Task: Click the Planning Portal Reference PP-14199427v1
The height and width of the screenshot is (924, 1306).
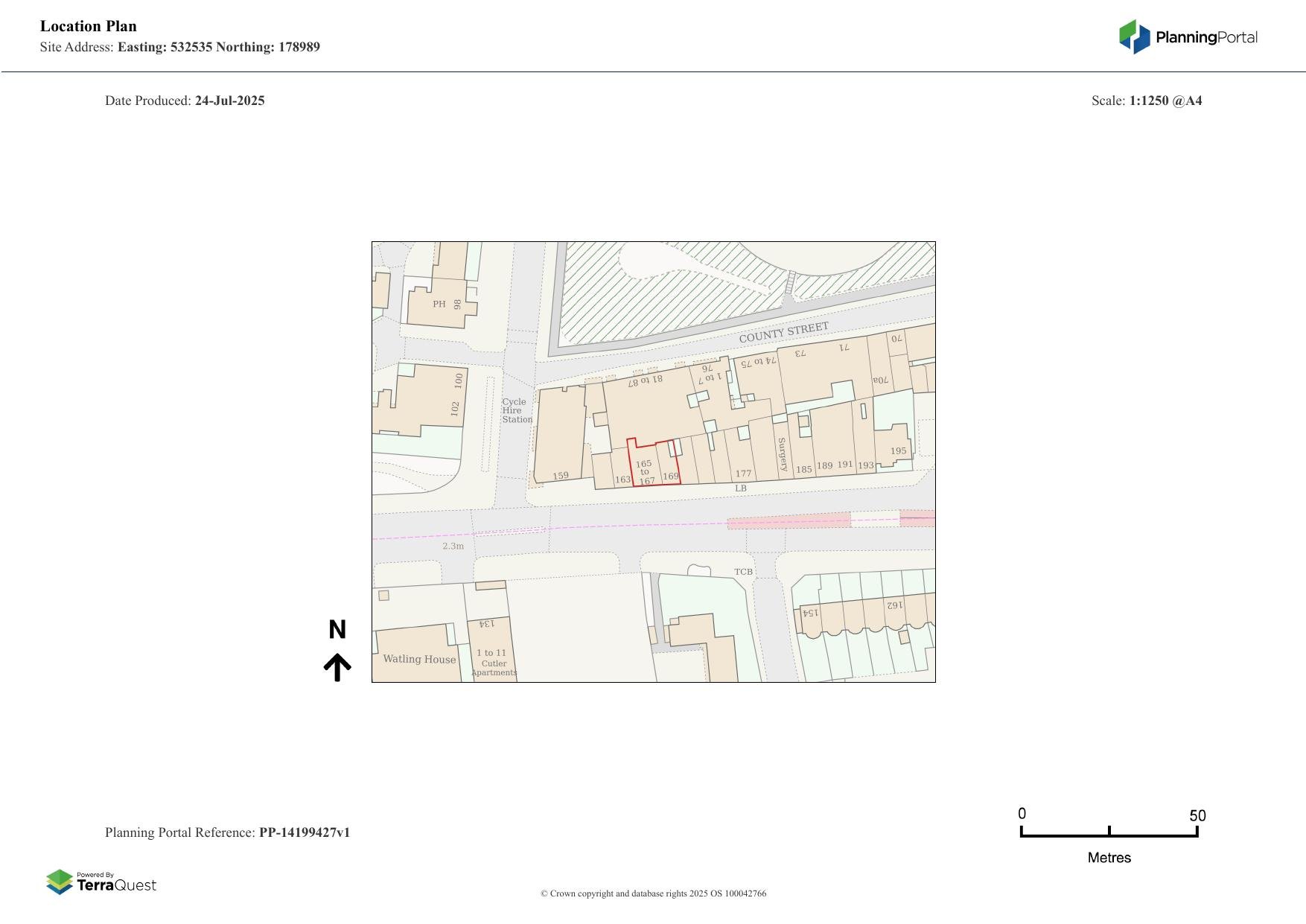Action: coord(227,832)
